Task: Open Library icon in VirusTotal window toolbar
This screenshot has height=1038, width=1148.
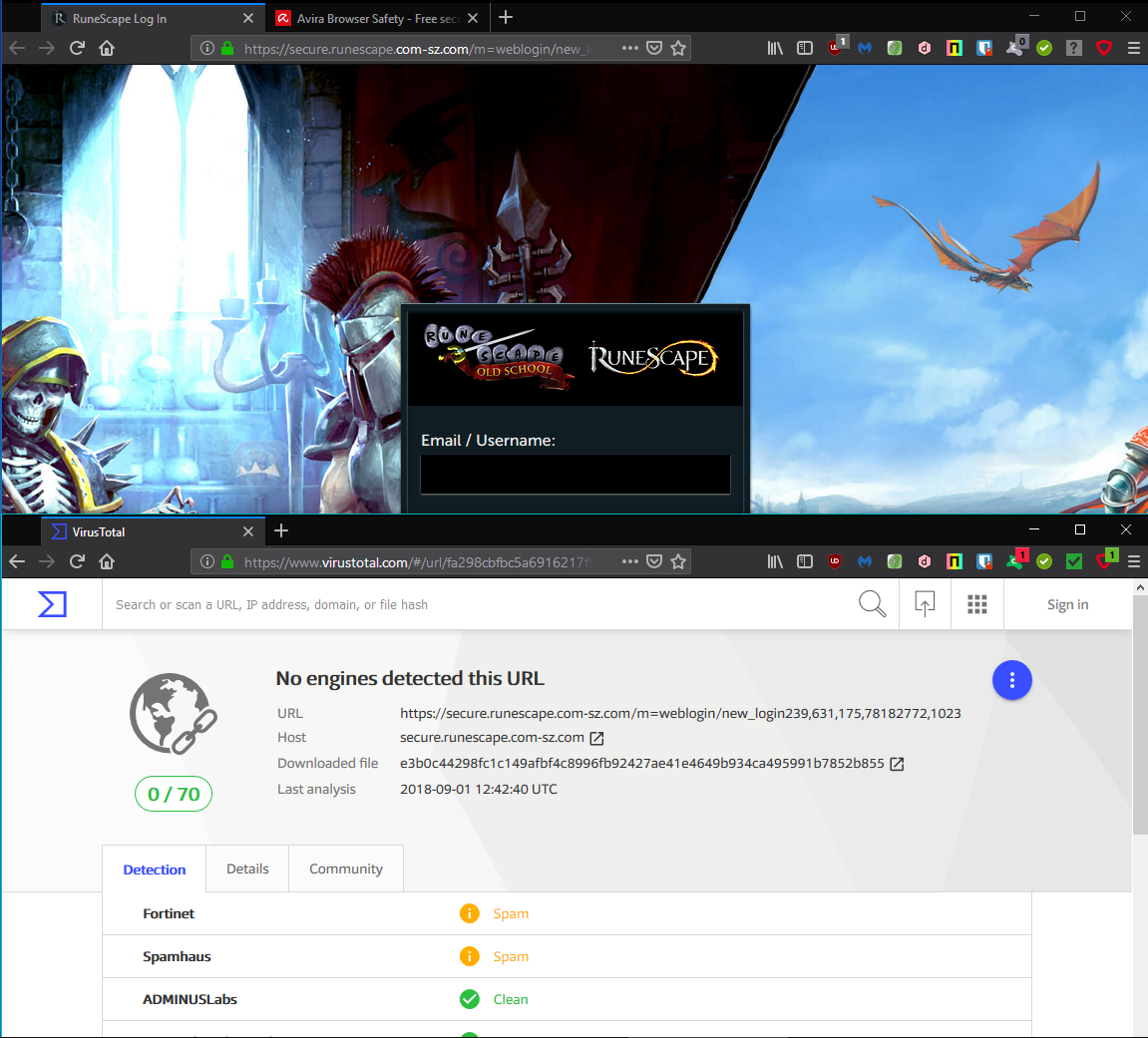Action: tap(775, 561)
